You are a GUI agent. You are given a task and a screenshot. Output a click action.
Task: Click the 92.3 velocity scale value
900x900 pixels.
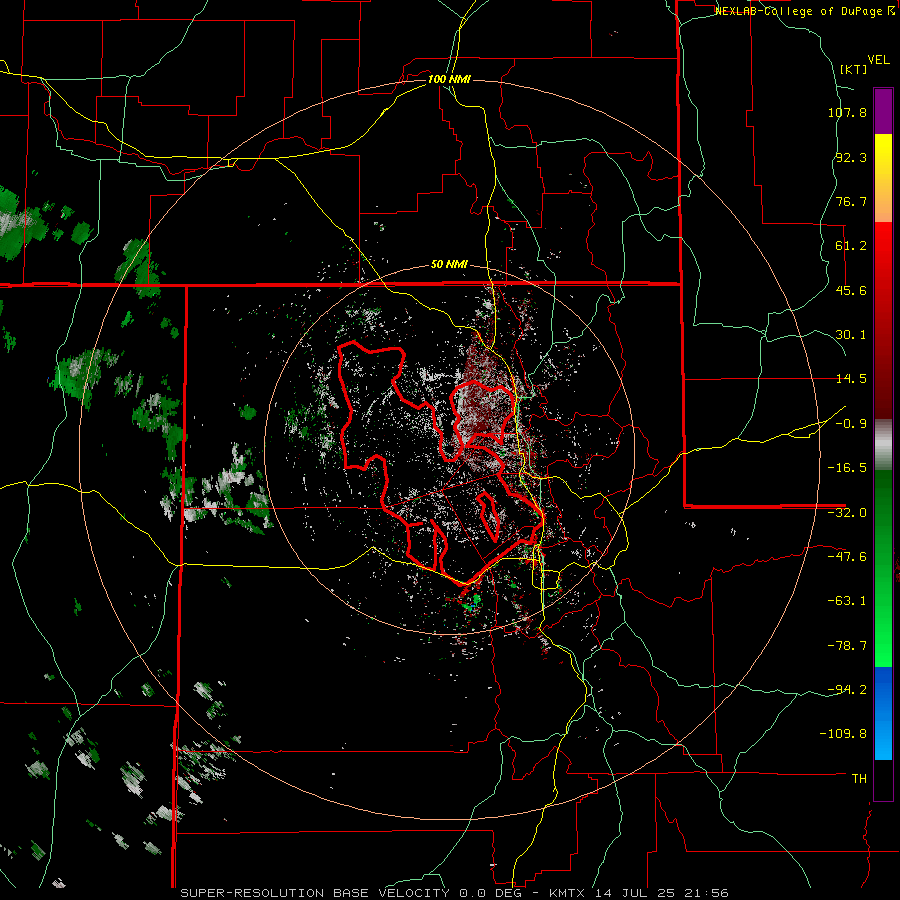click(x=851, y=157)
